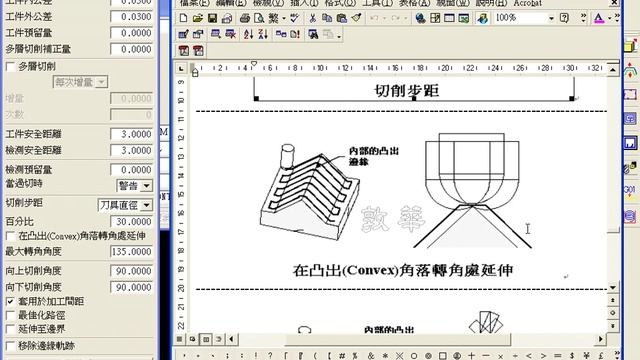The height and width of the screenshot is (360, 640).
Task: Insert the ampersand & symbol from the symbol bar
Action: pyautogui.click(x=371, y=356)
